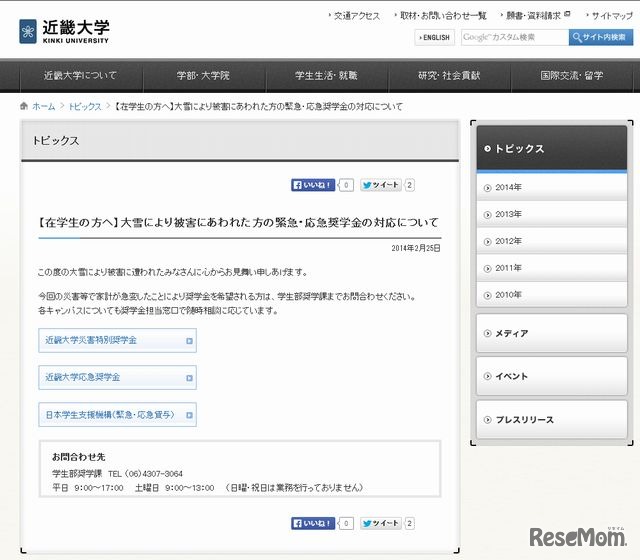This screenshot has width=640, height=560.
Task: Click arrow icon on 日本学生支援機構 button
Action: (189, 415)
